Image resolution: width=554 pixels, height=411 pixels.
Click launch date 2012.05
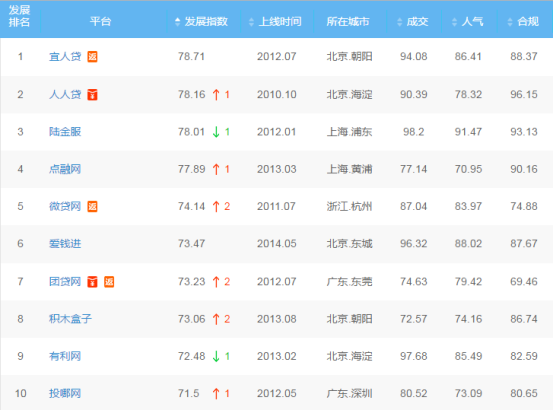[277, 393]
